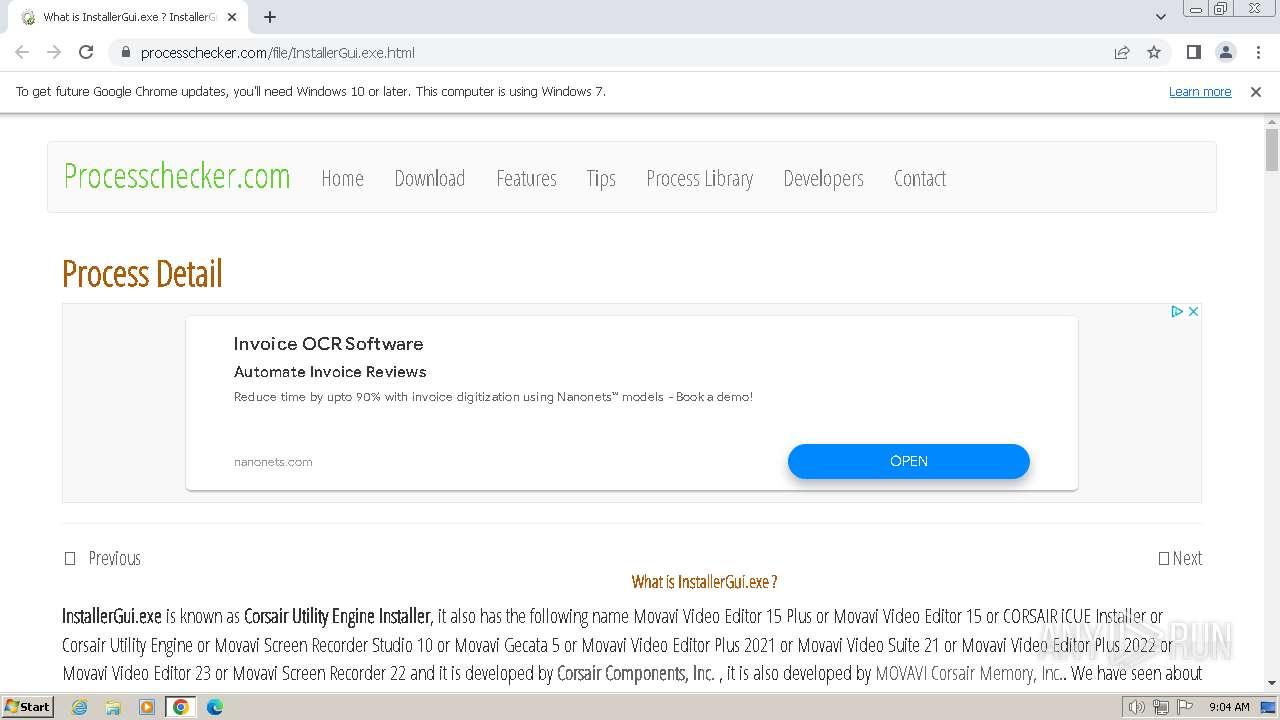
Task: Select Chrome icon in the taskbar
Action: (x=181, y=707)
